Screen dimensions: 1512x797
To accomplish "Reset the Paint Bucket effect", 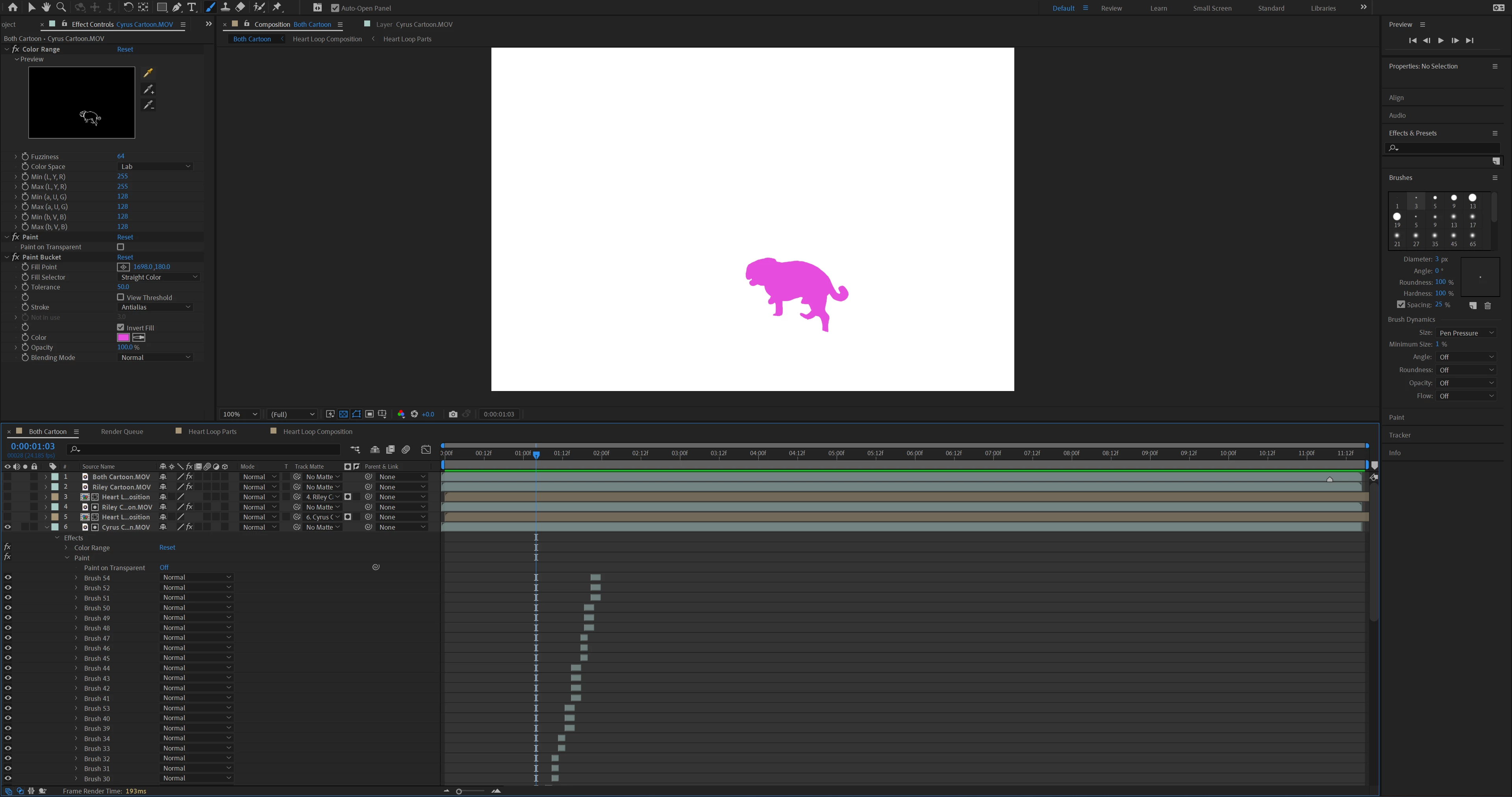I will [x=125, y=257].
